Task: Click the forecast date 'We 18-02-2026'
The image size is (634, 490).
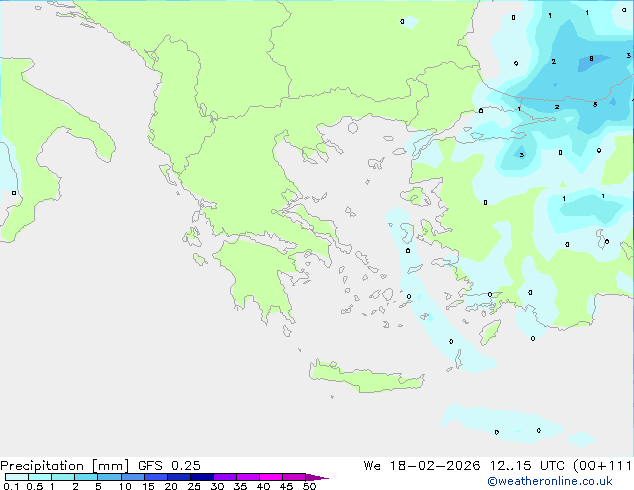Action: 422,466
